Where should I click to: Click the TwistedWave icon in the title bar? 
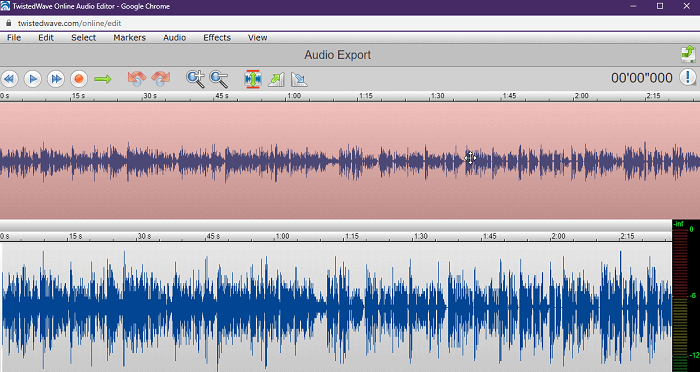tap(5, 6)
